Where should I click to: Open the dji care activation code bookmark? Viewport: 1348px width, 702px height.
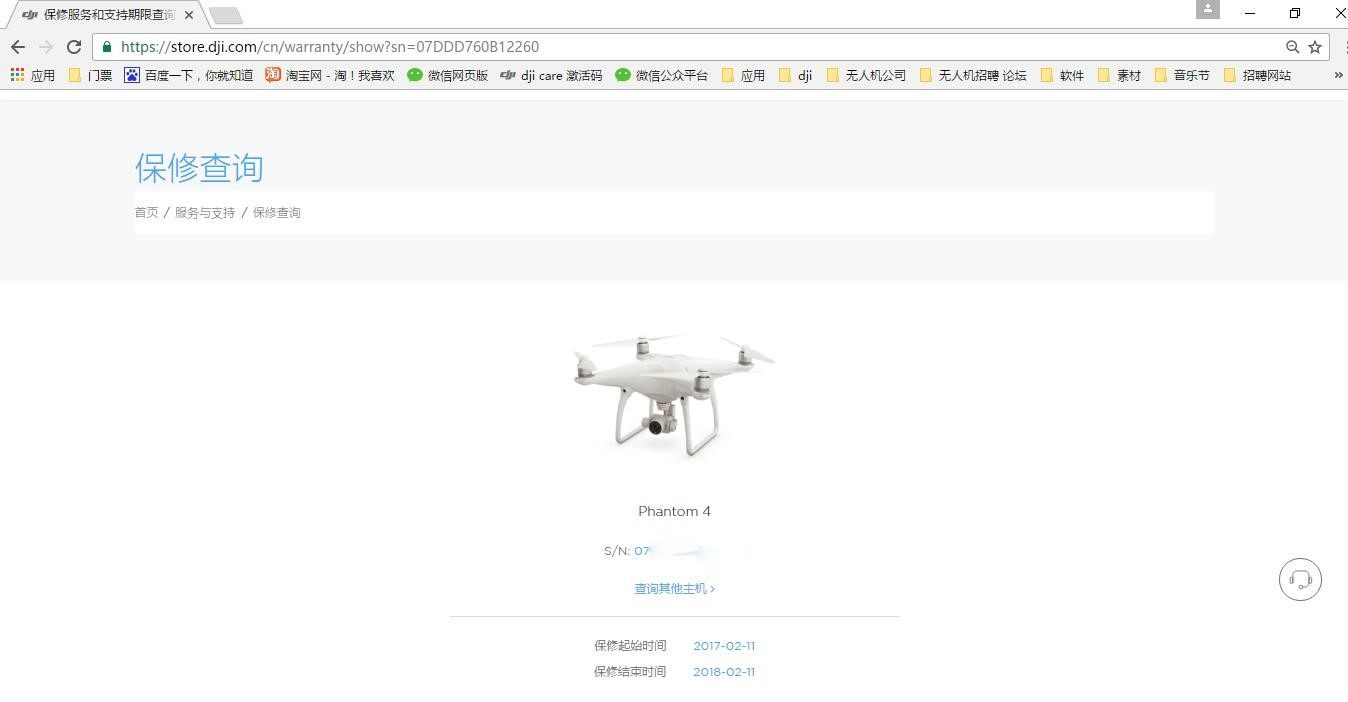pos(551,75)
